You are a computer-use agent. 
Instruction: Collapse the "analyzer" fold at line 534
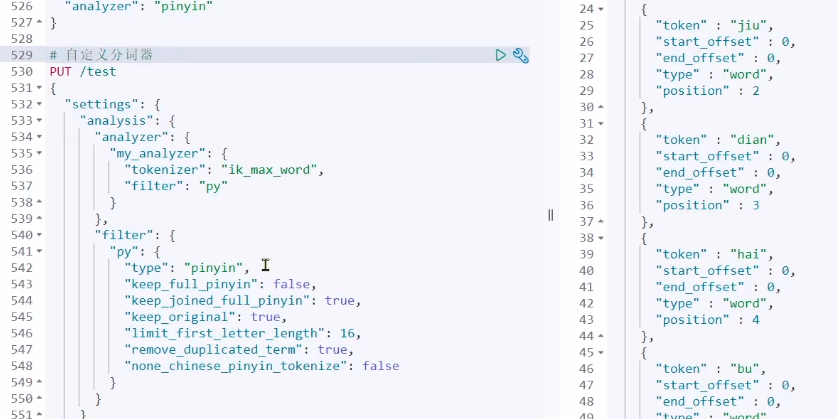(x=40, y=137)
